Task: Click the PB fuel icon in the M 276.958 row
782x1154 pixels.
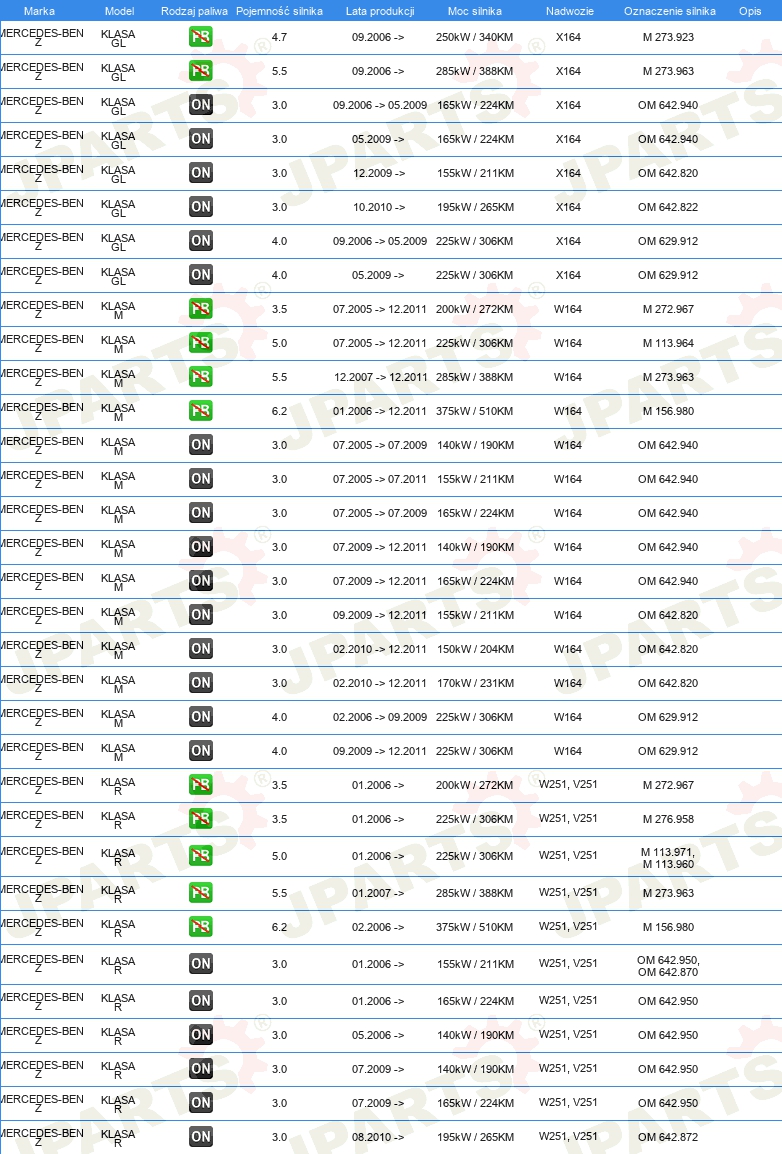Action: [200, 818]
